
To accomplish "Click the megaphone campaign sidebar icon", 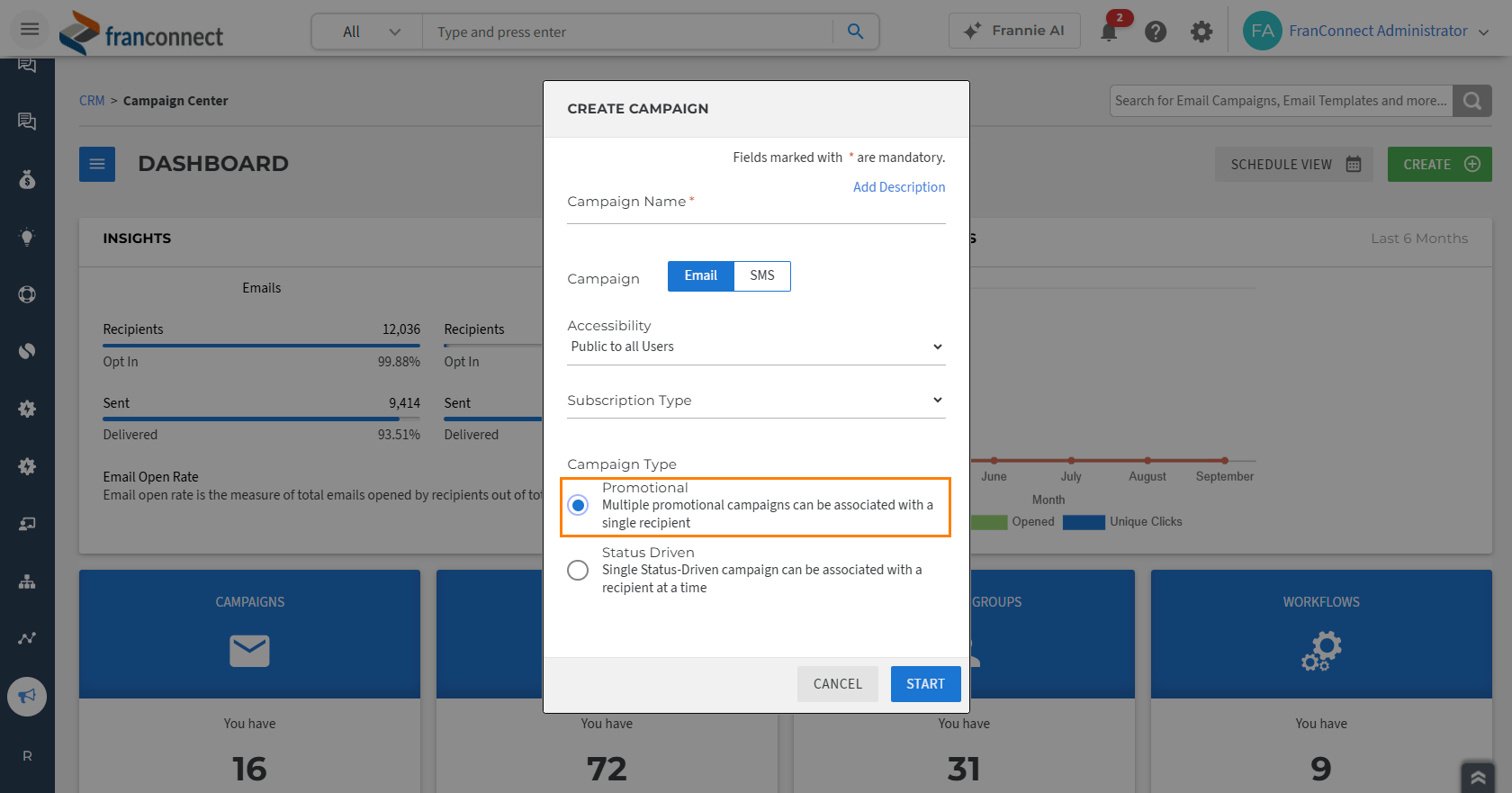I will 27,696.
